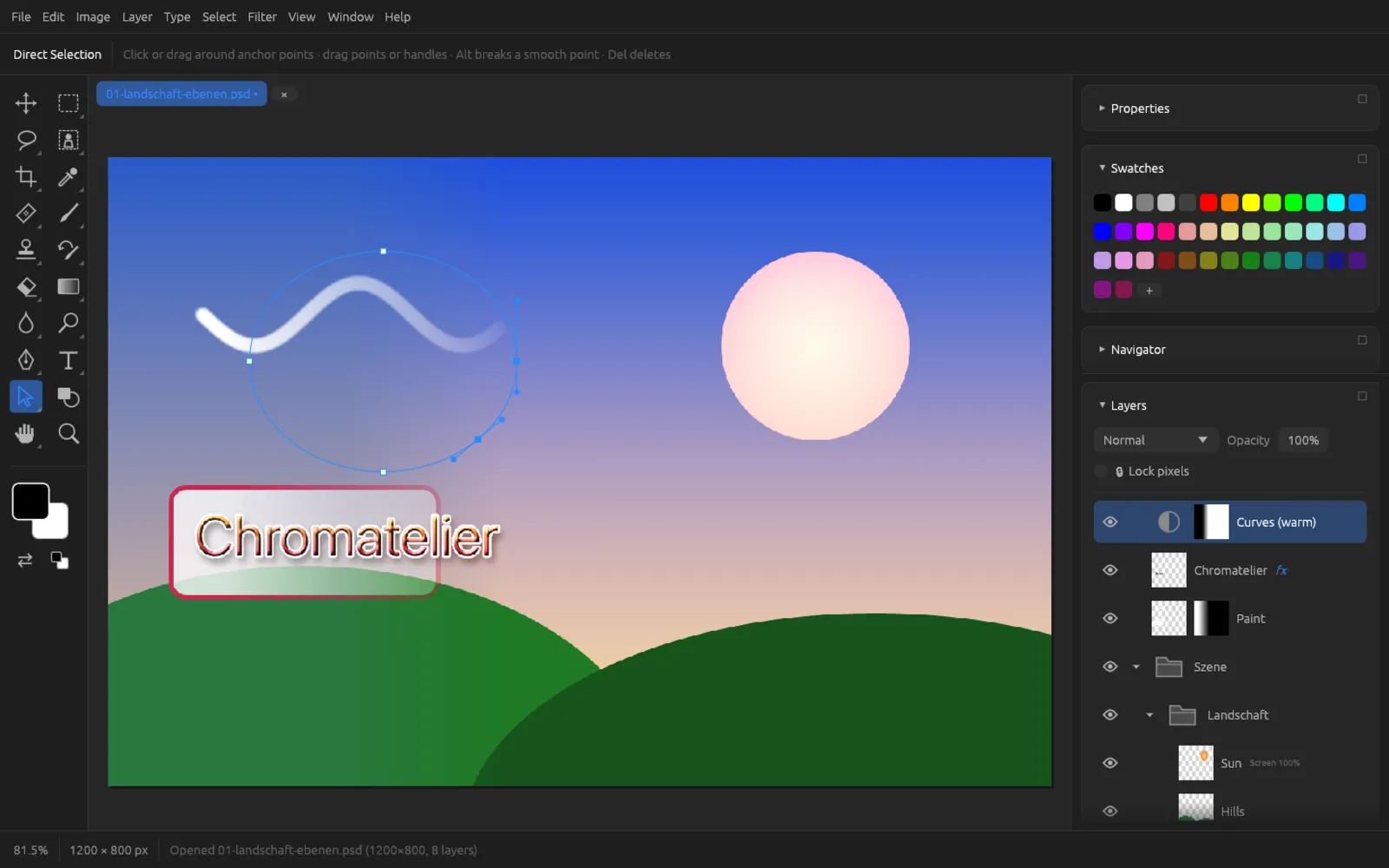Select the Hand tool
The height and width of the screenshot is (868, 1389).
point(25,433)
